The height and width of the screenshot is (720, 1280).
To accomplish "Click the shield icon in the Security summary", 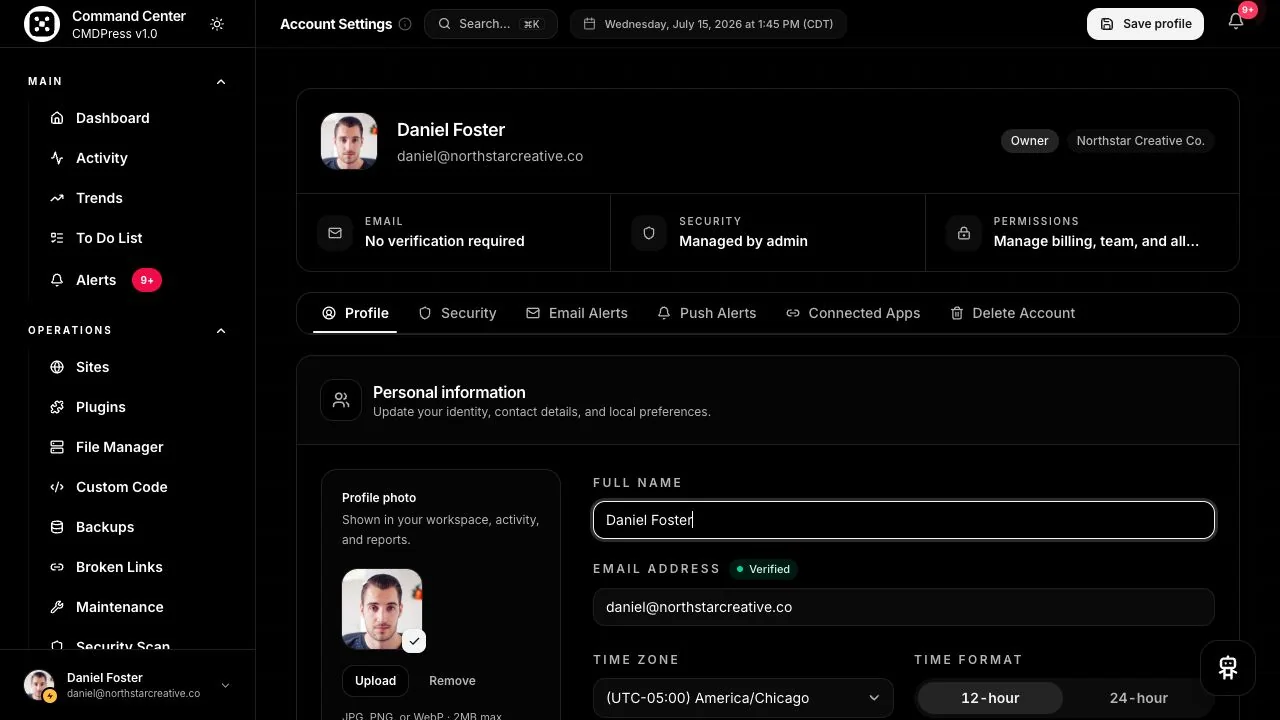I will 649,233.
